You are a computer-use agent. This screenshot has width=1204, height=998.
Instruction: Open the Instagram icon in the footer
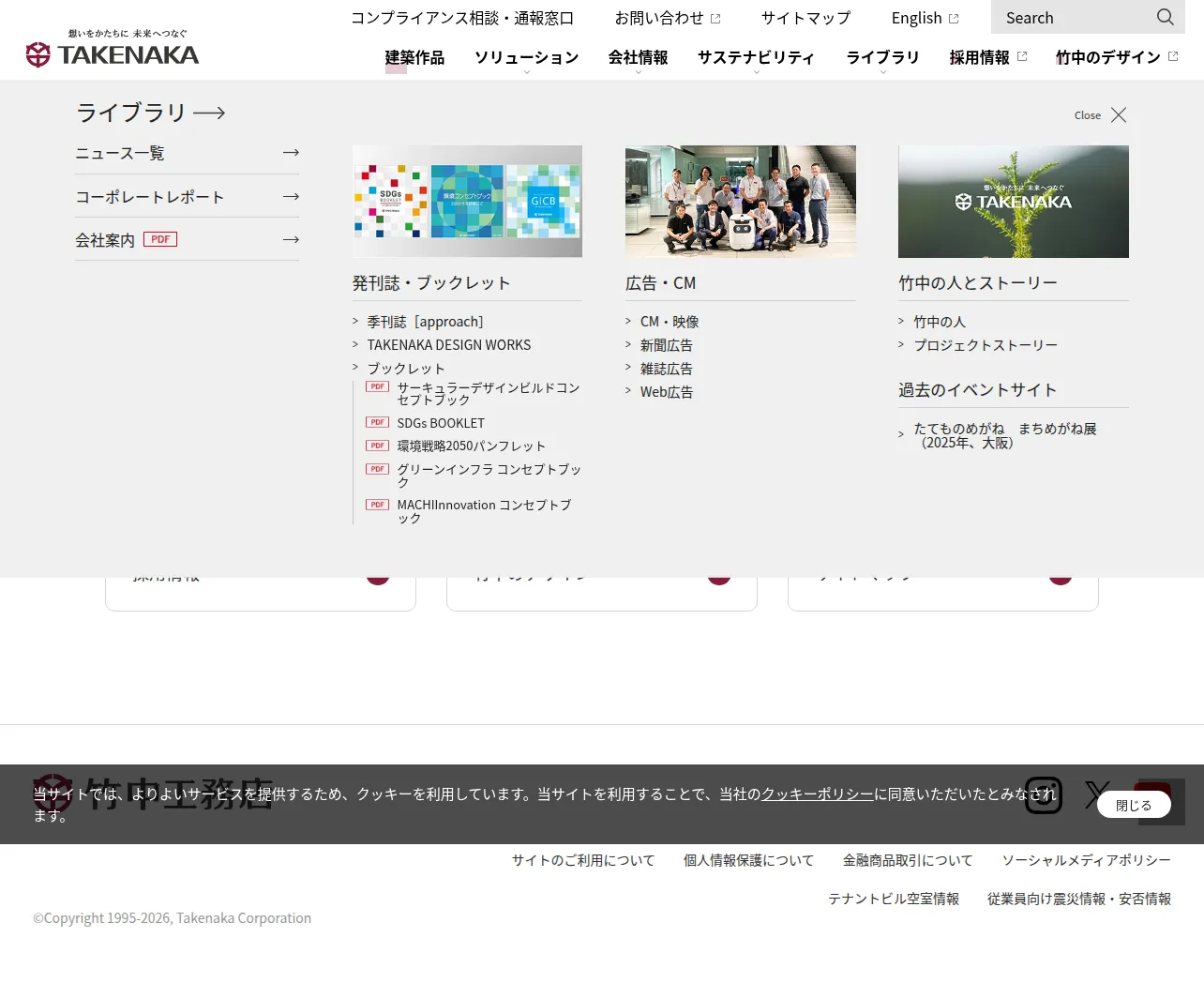click(x=1043, y=795)
